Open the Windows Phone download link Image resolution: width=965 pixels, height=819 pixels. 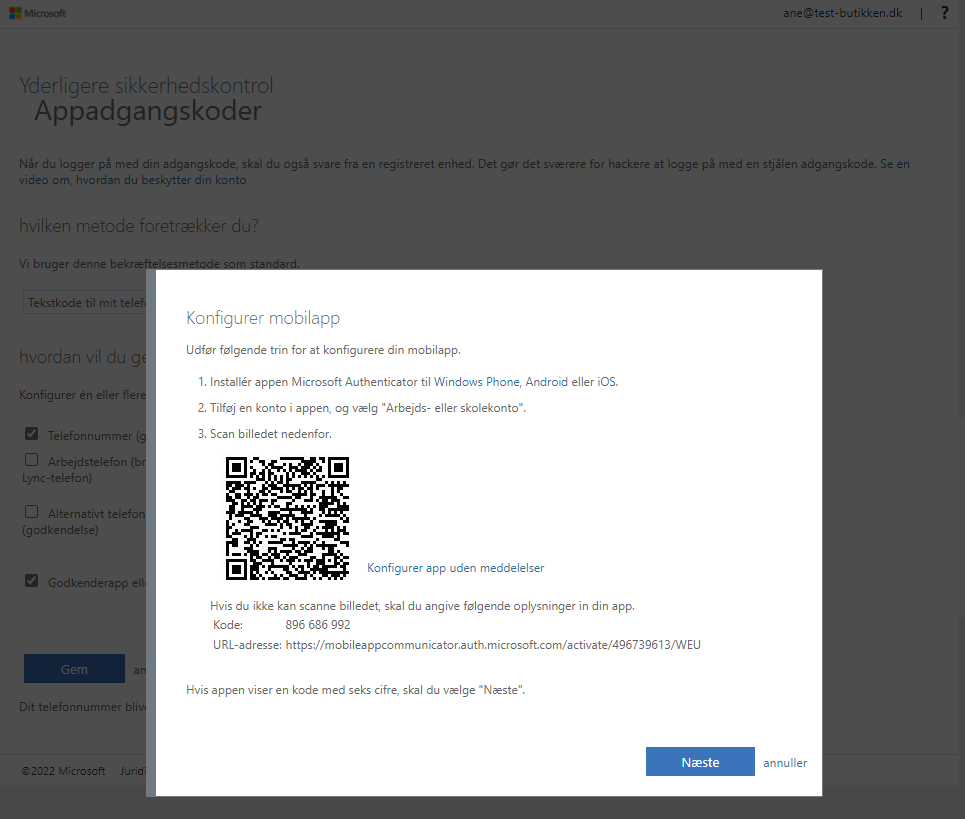pyautogui.click(x=476, y=382)
